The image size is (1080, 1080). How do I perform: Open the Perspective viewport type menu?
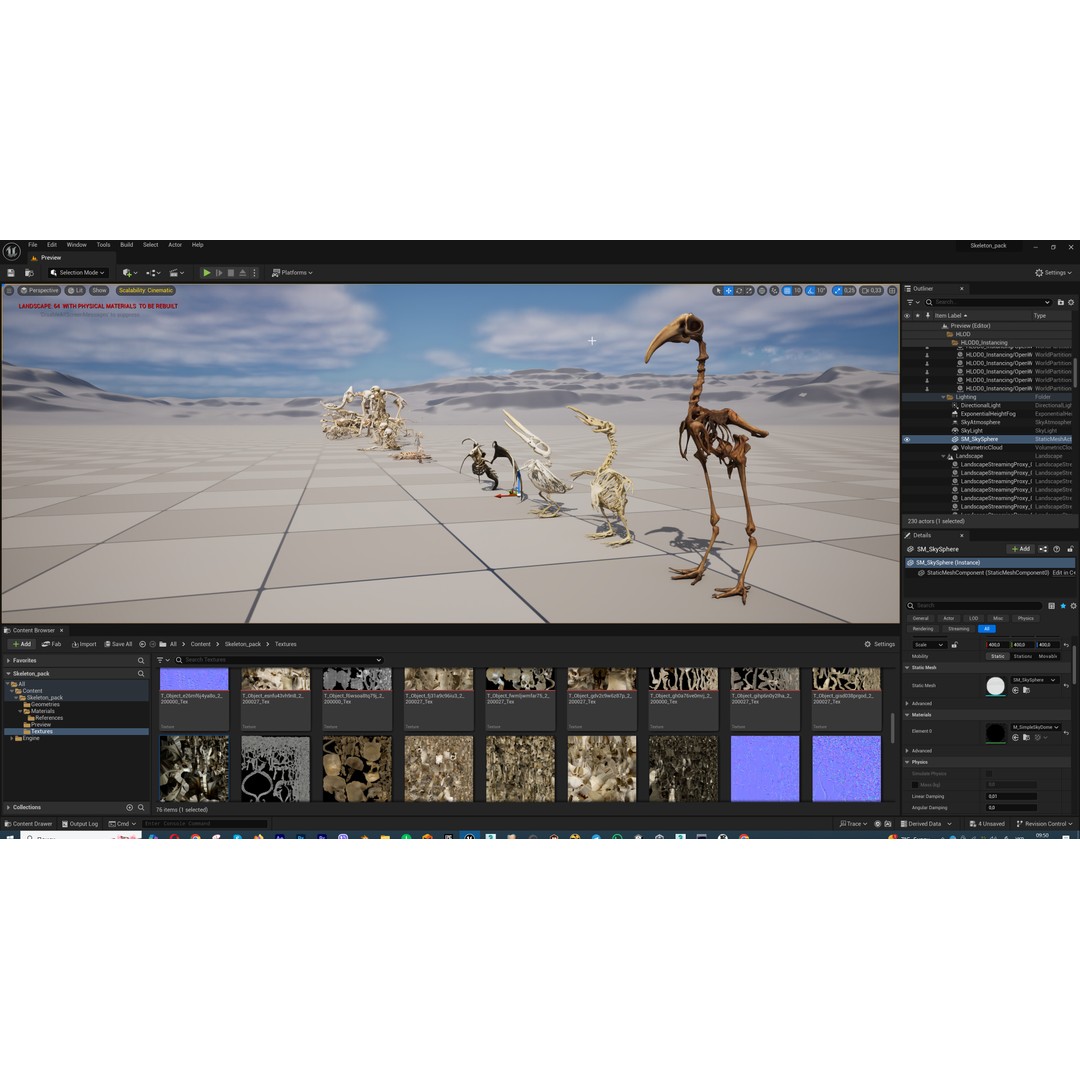[39, 291]
